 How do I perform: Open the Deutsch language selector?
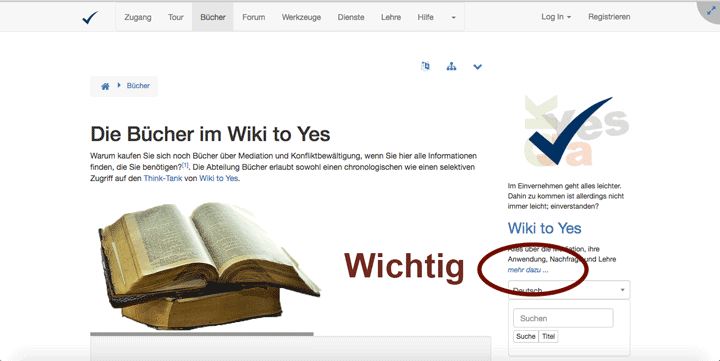(569, 290)
